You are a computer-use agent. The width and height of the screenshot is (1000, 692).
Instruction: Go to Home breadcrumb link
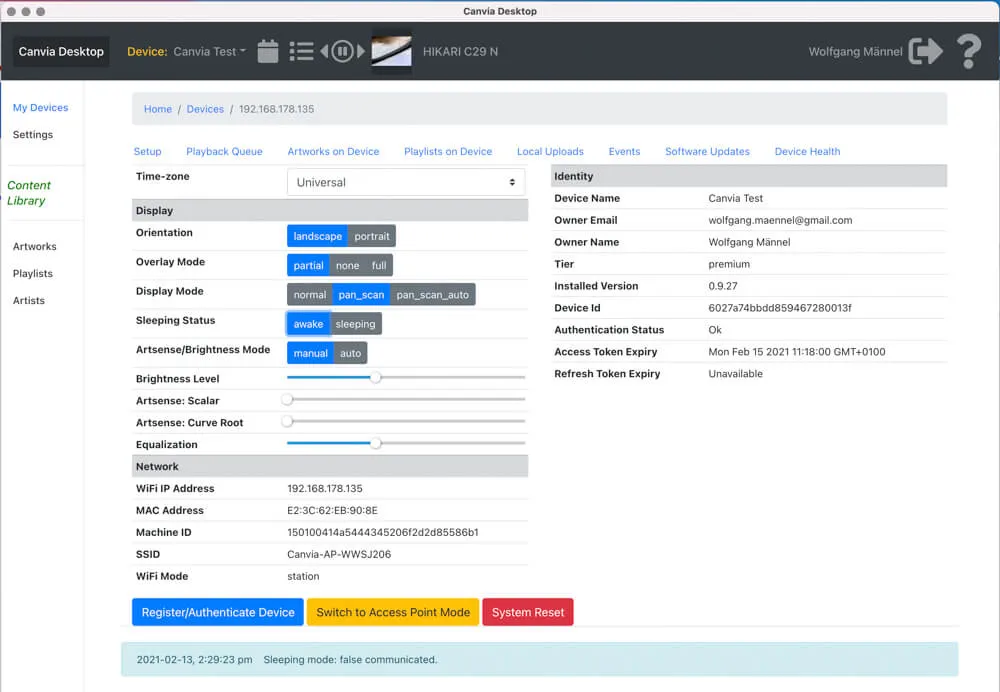tap(158, 109)
